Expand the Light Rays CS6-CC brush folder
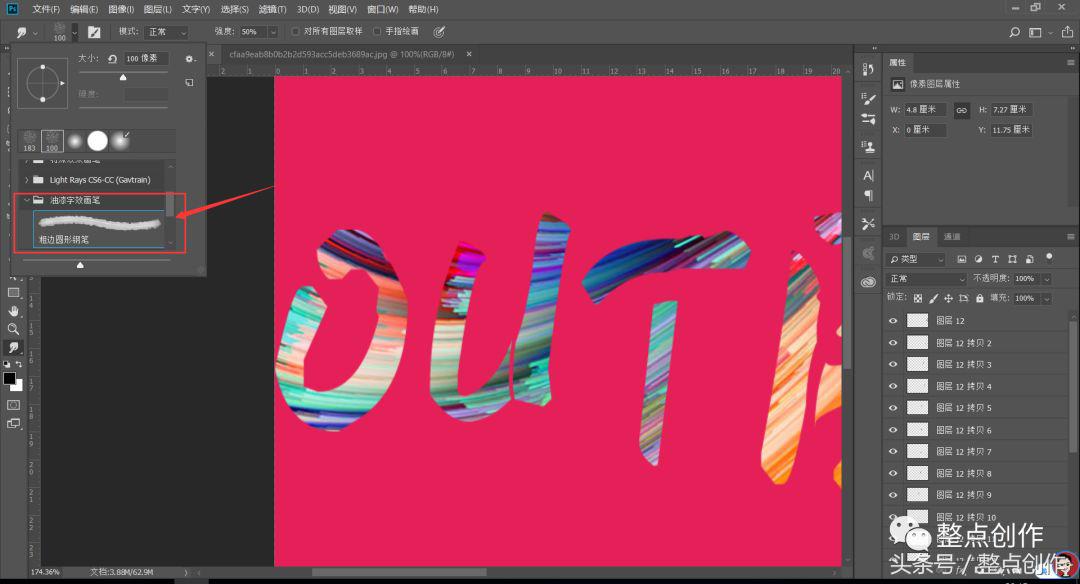The height and width of the screenshot is (584, 1080). [27, 180]
